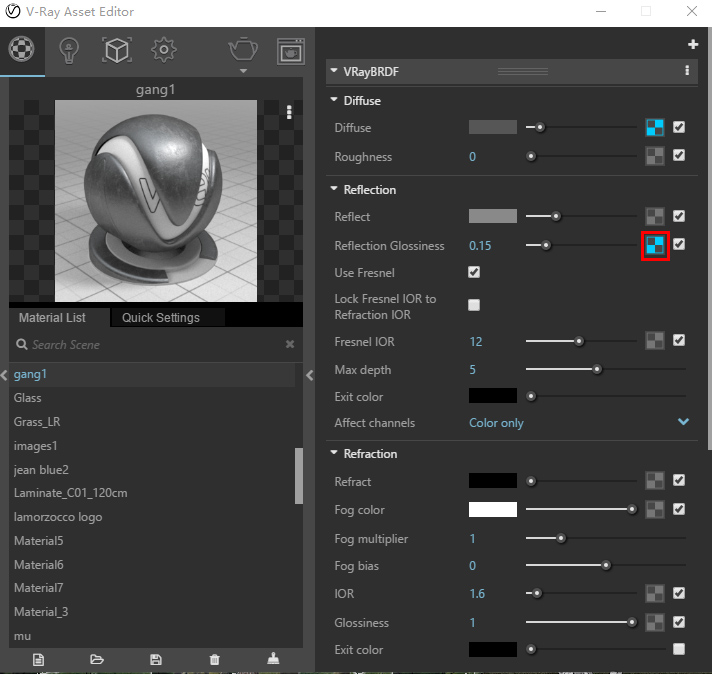Collapse the Reflection section
The image size is (712, 674).
coord(334,188)
